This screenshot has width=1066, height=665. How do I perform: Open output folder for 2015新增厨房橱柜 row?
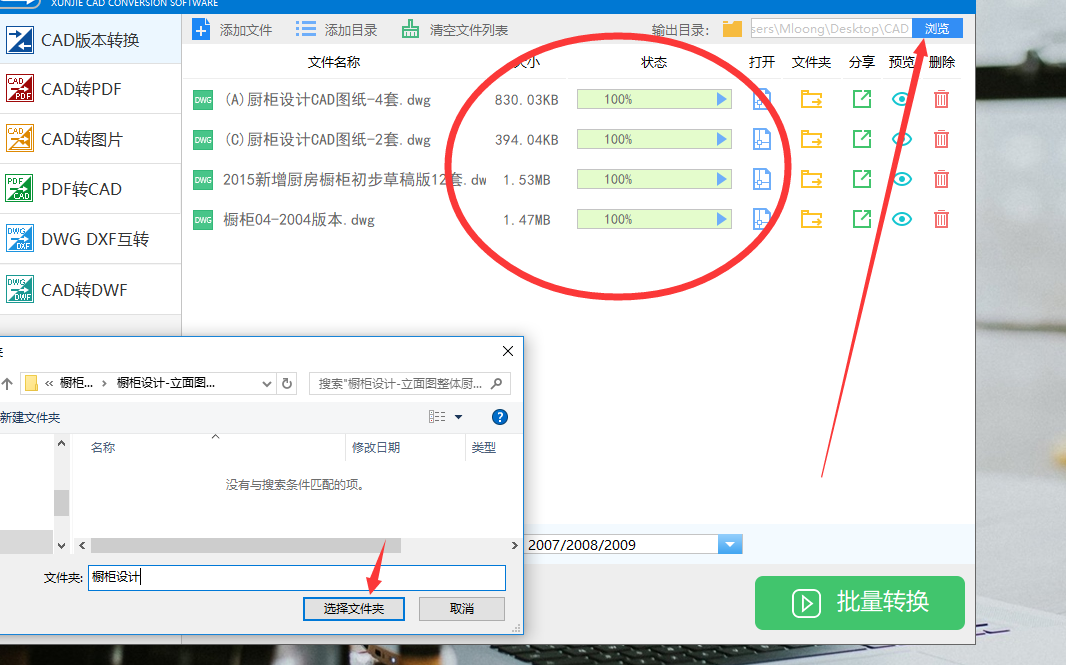(x=811, y=180)
